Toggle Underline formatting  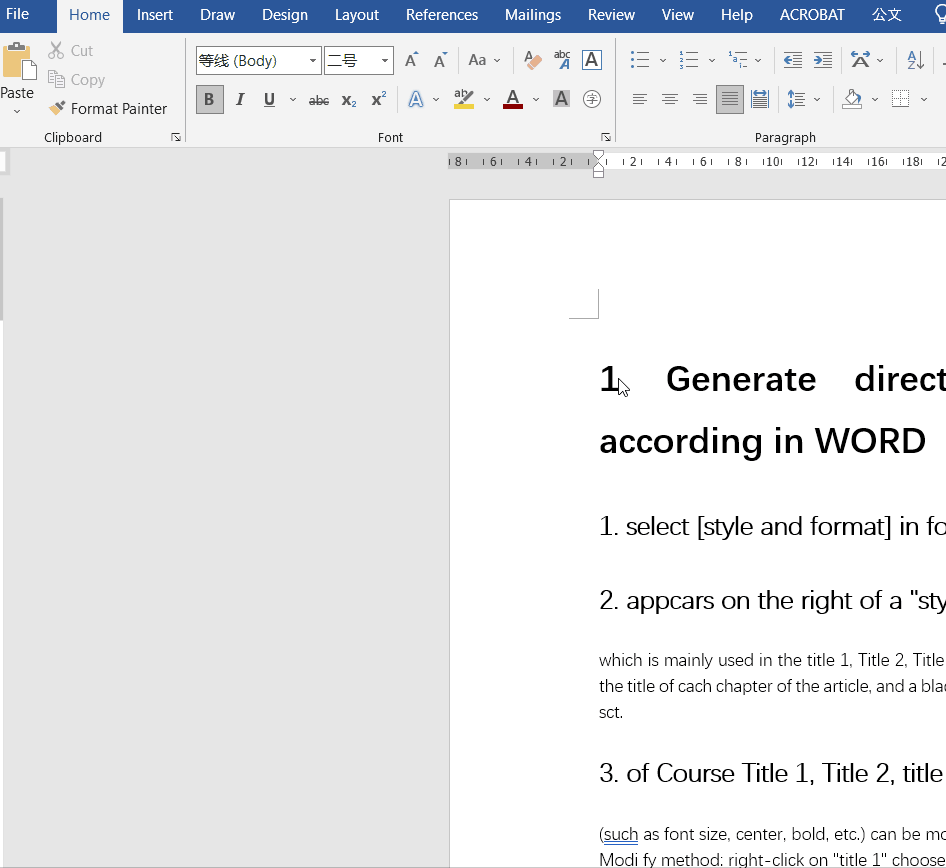(x=269, y=100)
